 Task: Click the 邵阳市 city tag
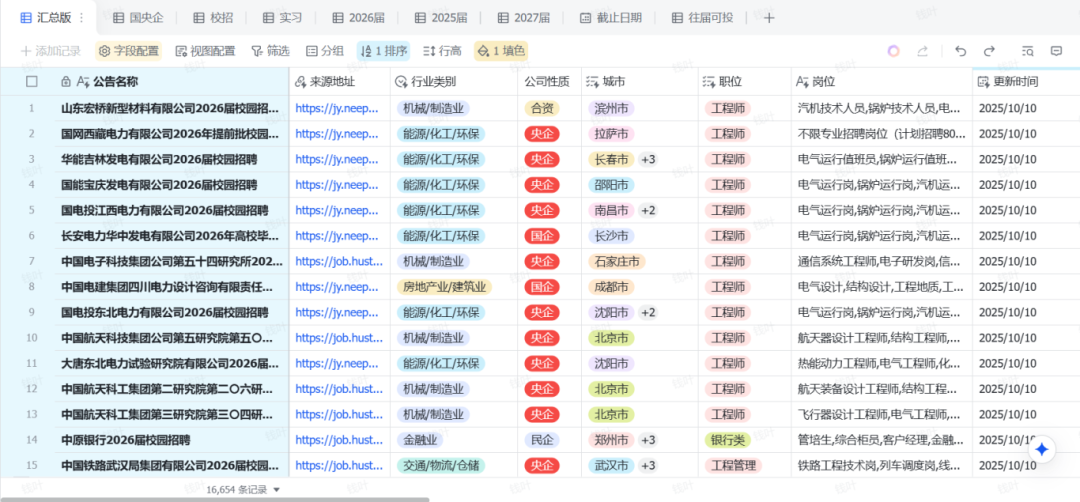tap(611, 185)
